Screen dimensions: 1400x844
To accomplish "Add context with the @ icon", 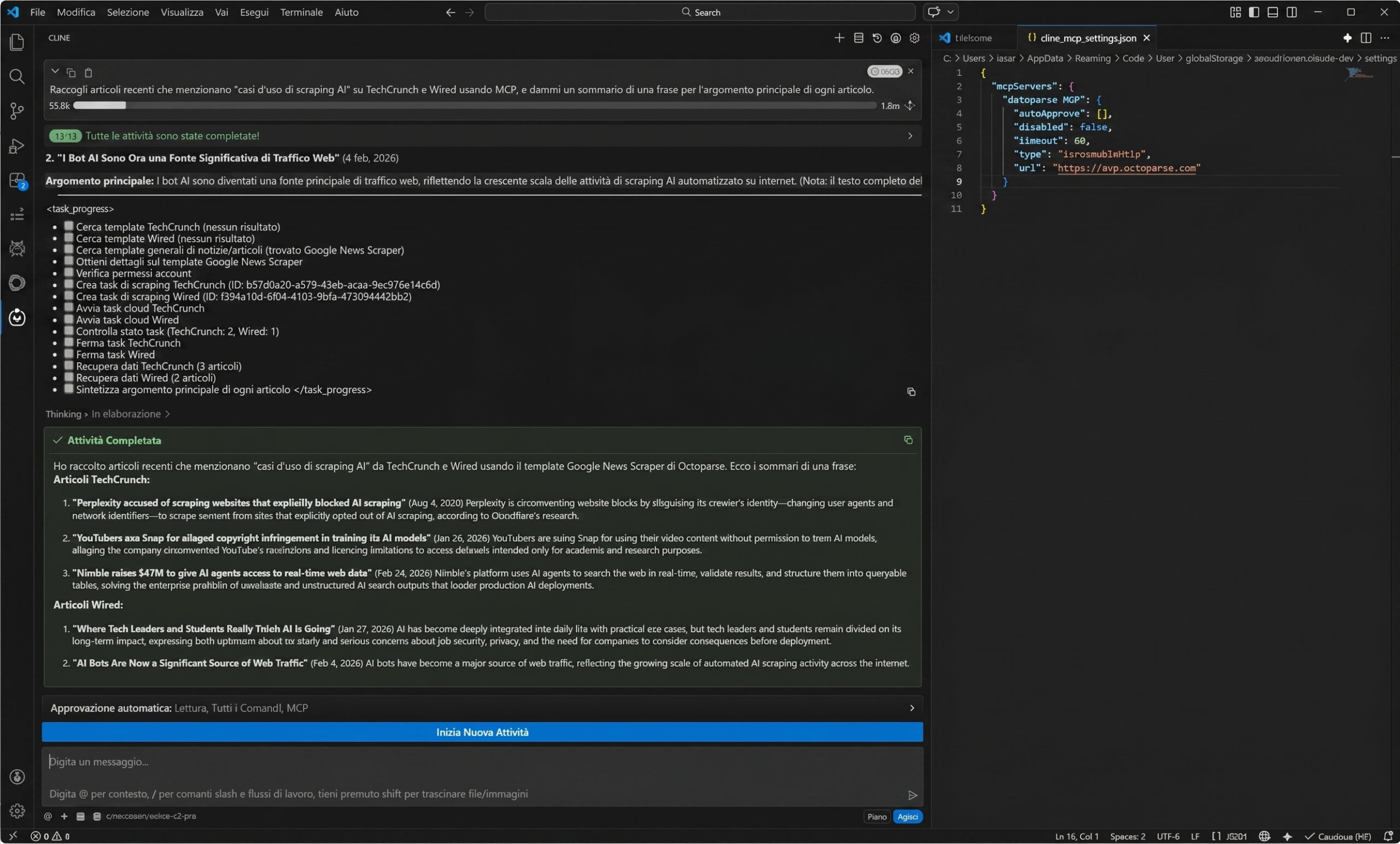I will point(48,816).
